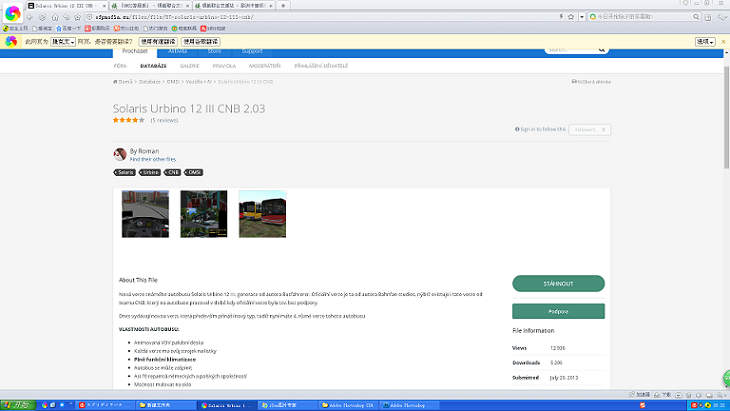Click the CNB tag

[173, 173]
